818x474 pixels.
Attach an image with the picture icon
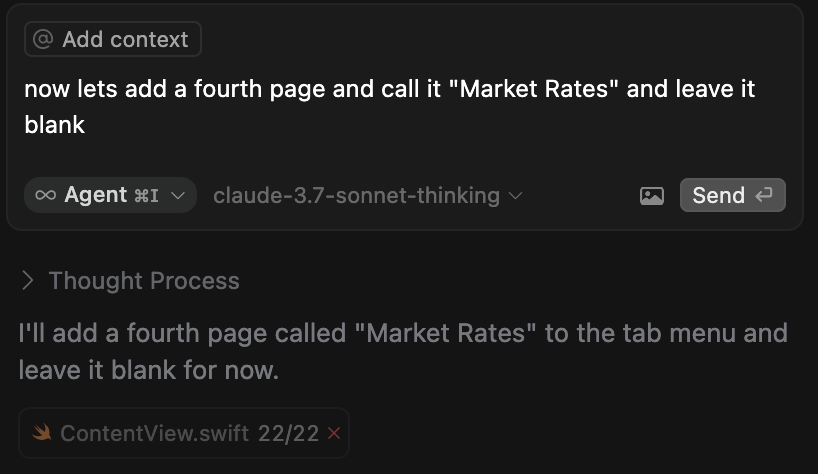coord(652,196)
